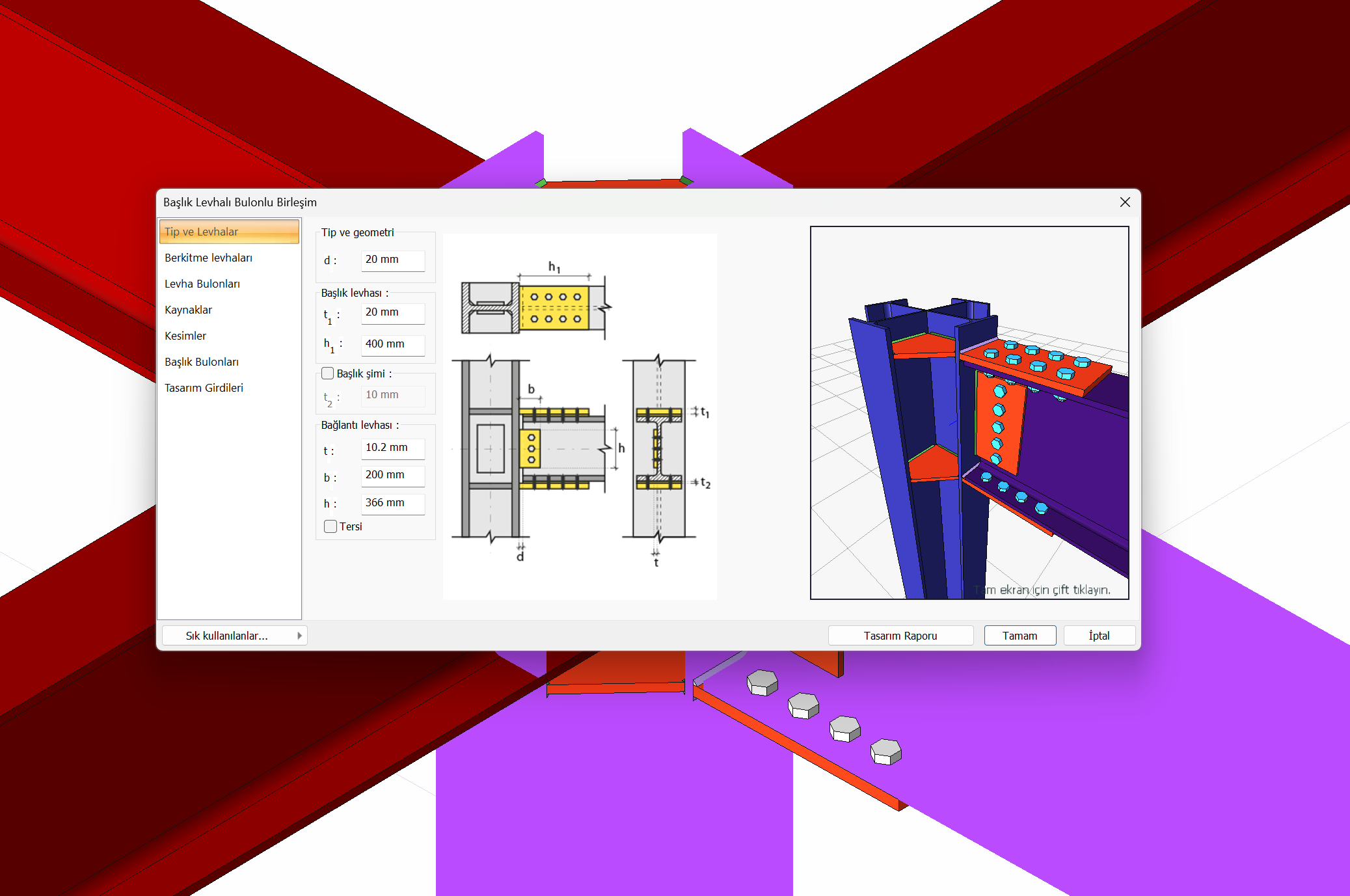The width and height of the screenshot is (1350, 896).
Task: Select the Tip ve Levhalar tab
Action: [229, 232]
